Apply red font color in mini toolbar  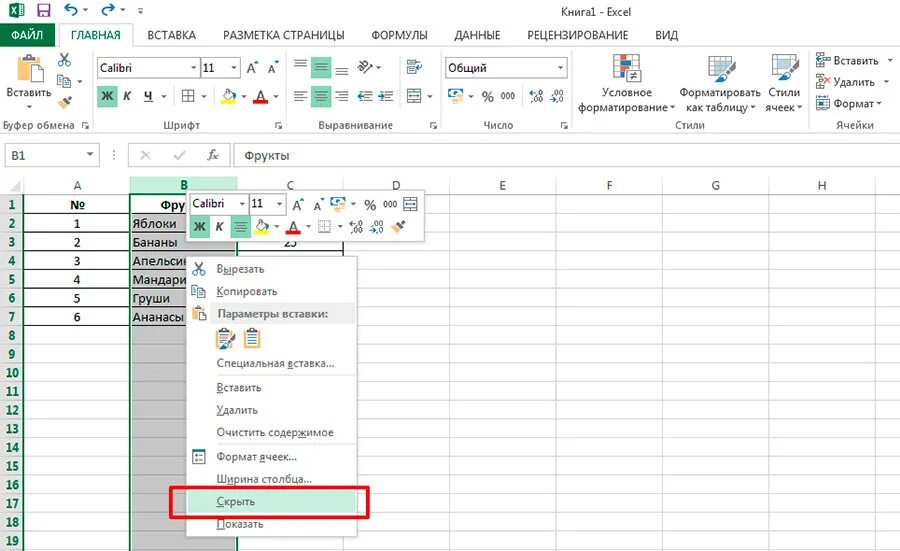[x=293, y=227]
